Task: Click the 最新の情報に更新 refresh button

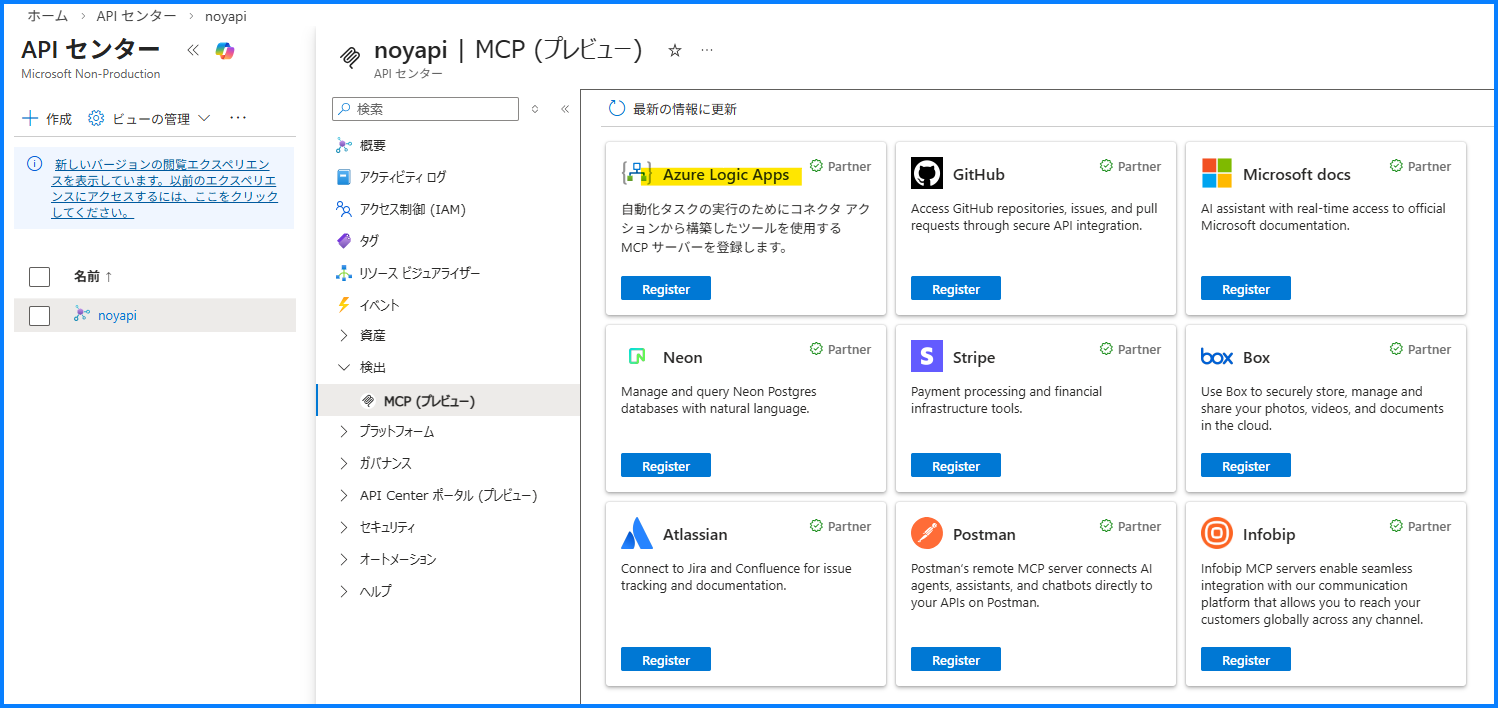Action: [673, 109]
